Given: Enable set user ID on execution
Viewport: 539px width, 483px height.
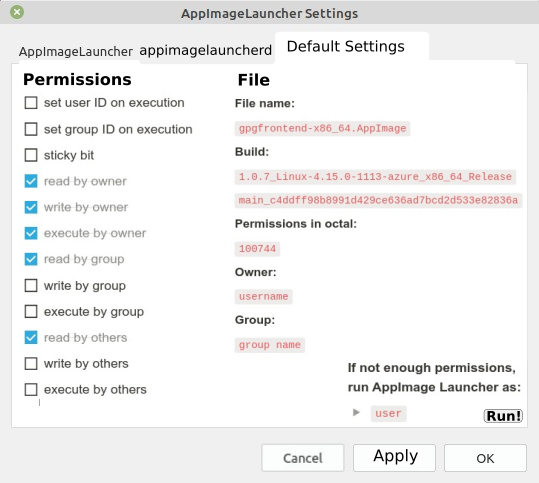Looking at the screenshot, I should tap(31, 103).
